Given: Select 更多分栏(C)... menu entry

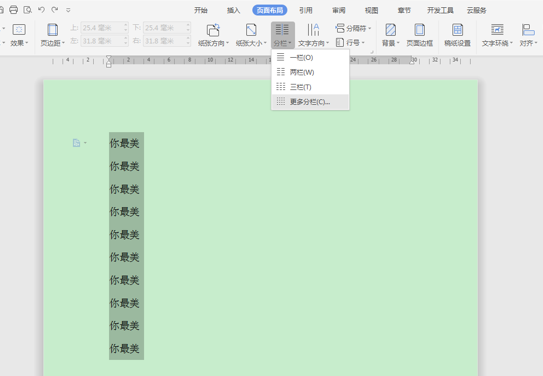Looking at the screenshot, I should [310, 102].
